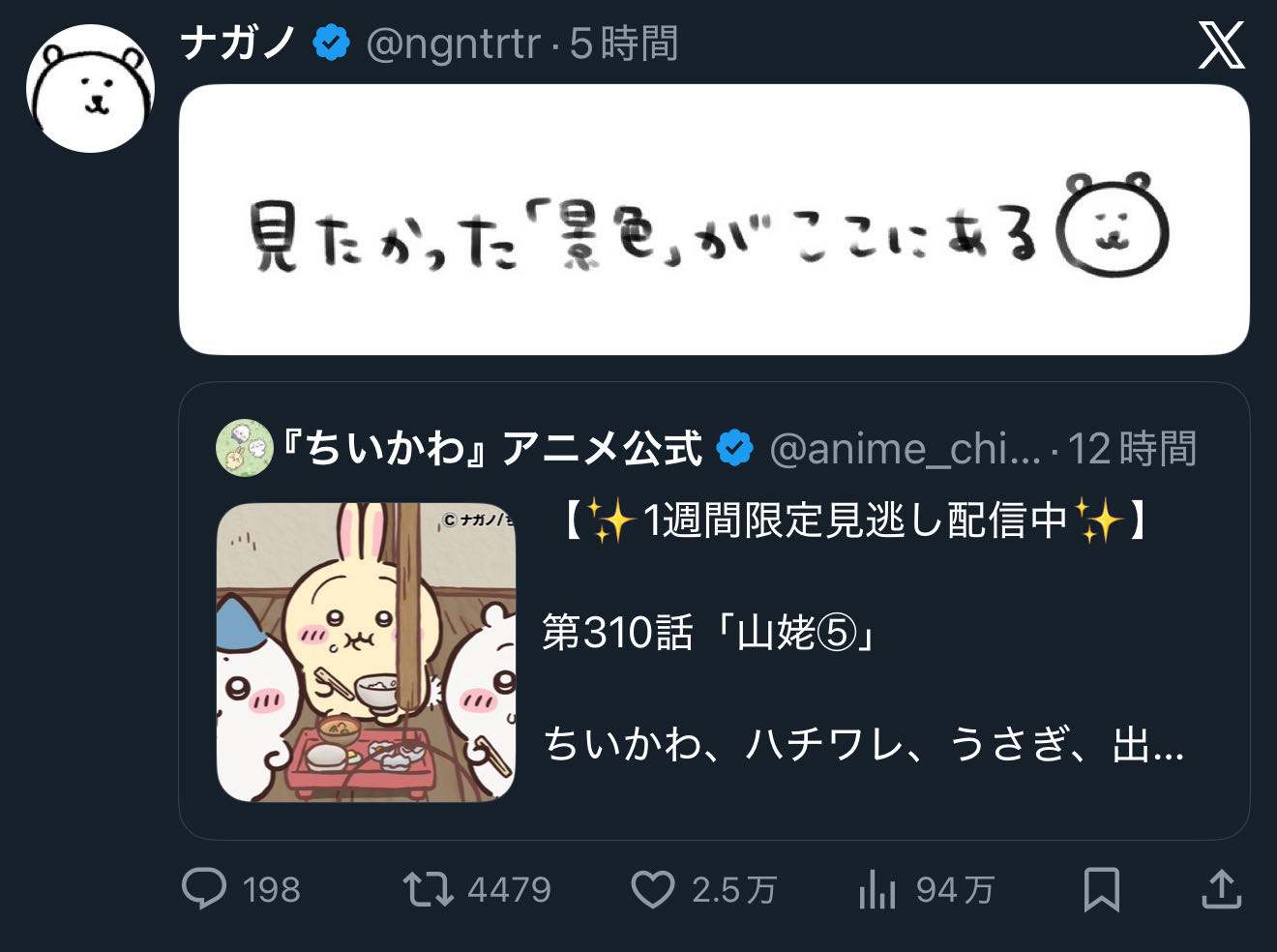1277x952 pixels.
Task: Open the quoted post's rabbit thumbnail
Action: [x=366, y=652]
